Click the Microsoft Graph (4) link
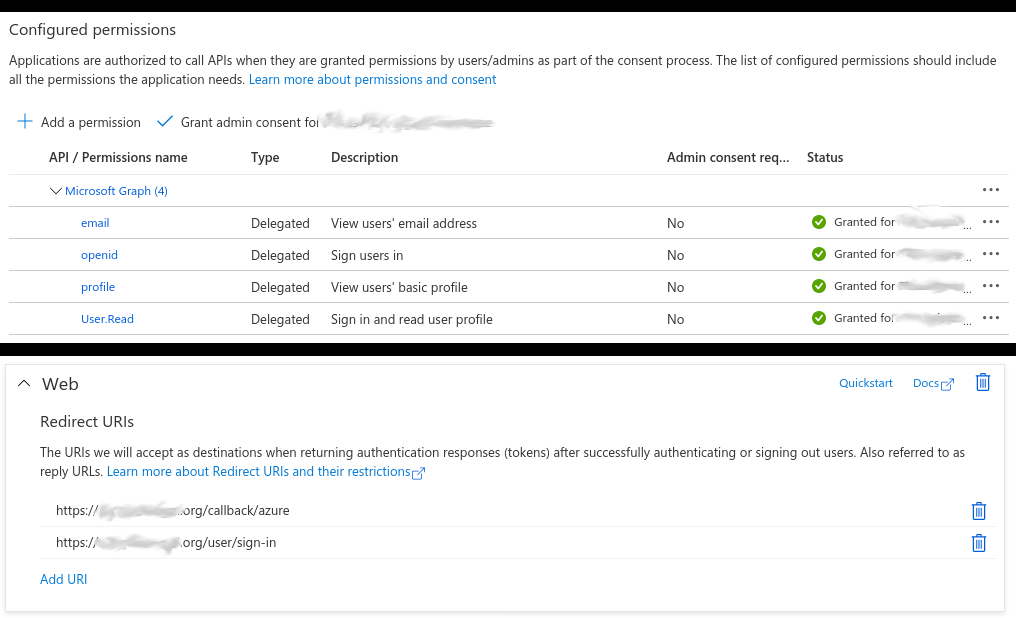The image size is (1016, 618). tap(116, 191)
